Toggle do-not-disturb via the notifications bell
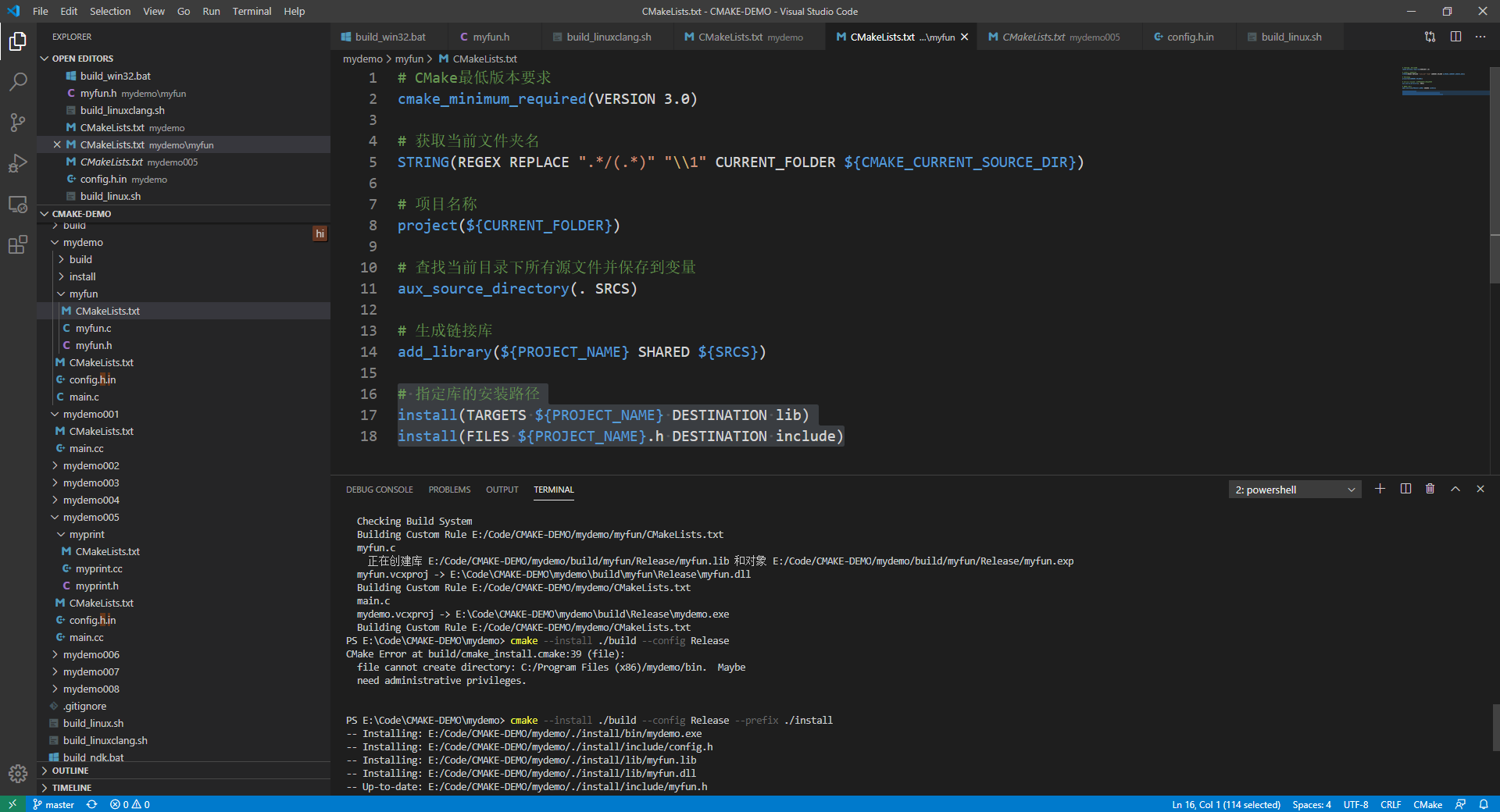1500x812 pixels. point(1484,804)
